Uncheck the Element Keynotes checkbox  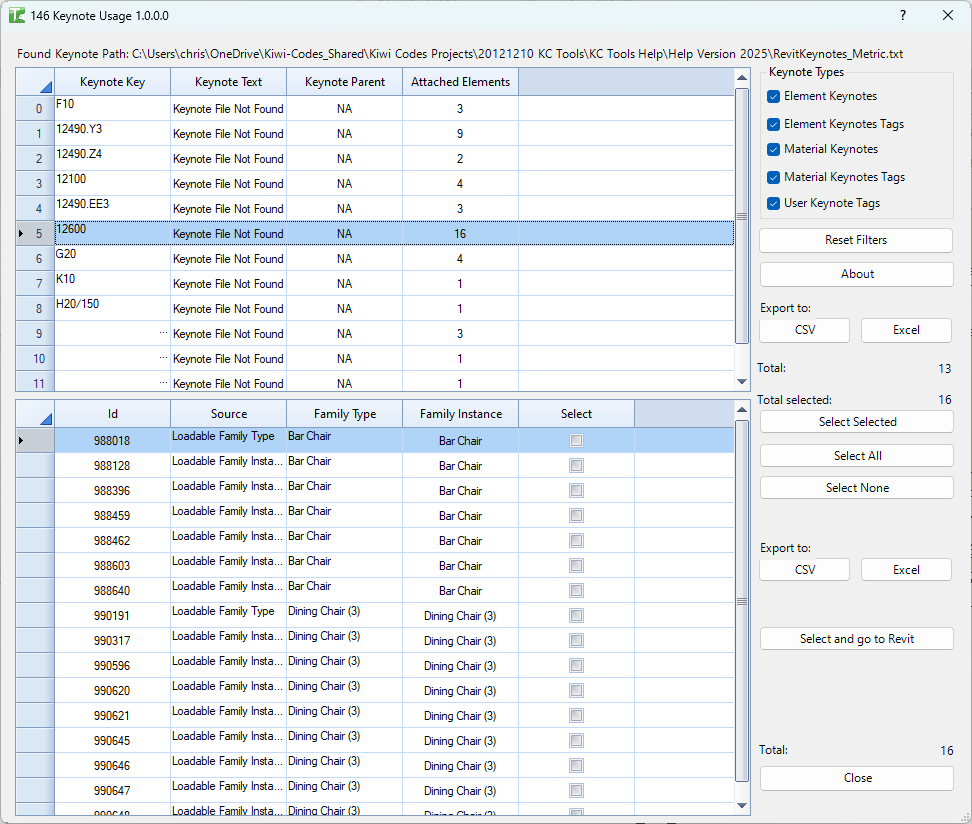click(773, 97)
